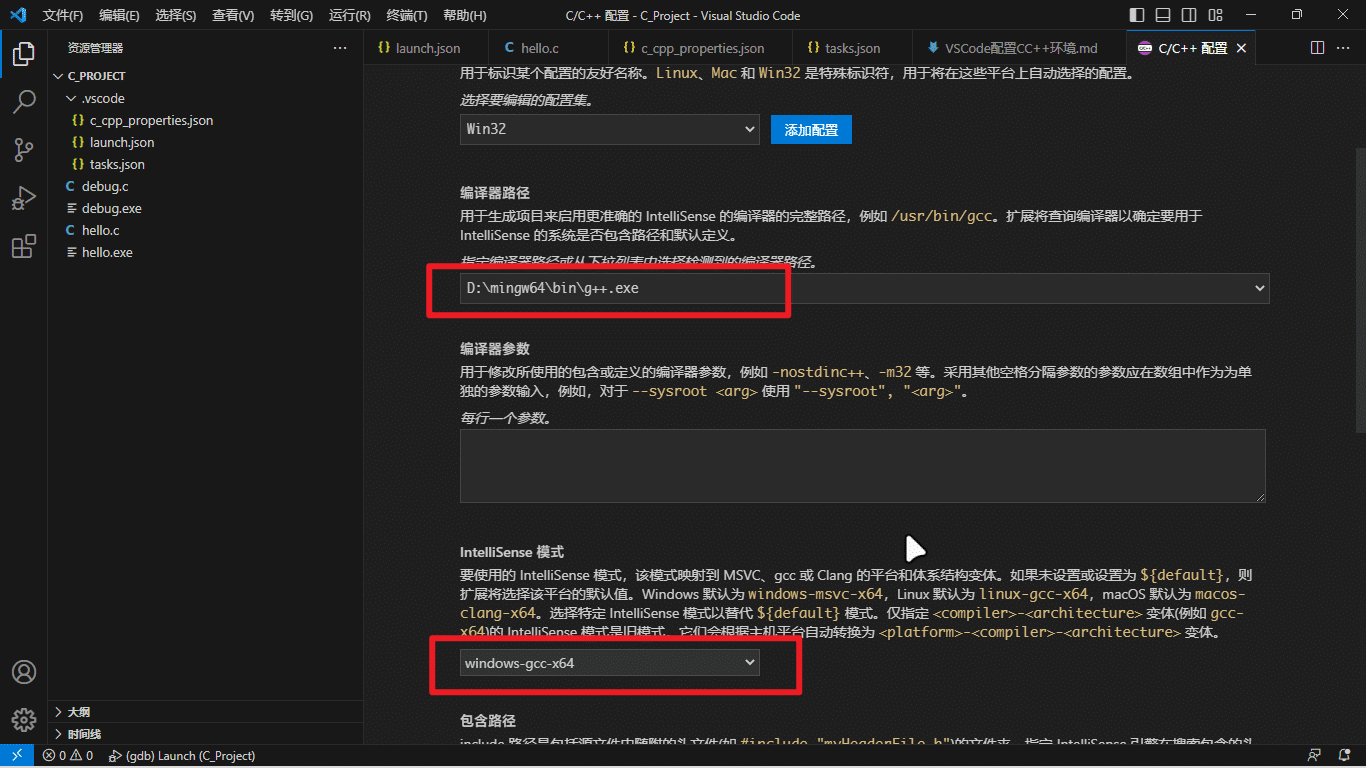
Task: Open the Accounts icon in activity bar
Action: [24, 672]
